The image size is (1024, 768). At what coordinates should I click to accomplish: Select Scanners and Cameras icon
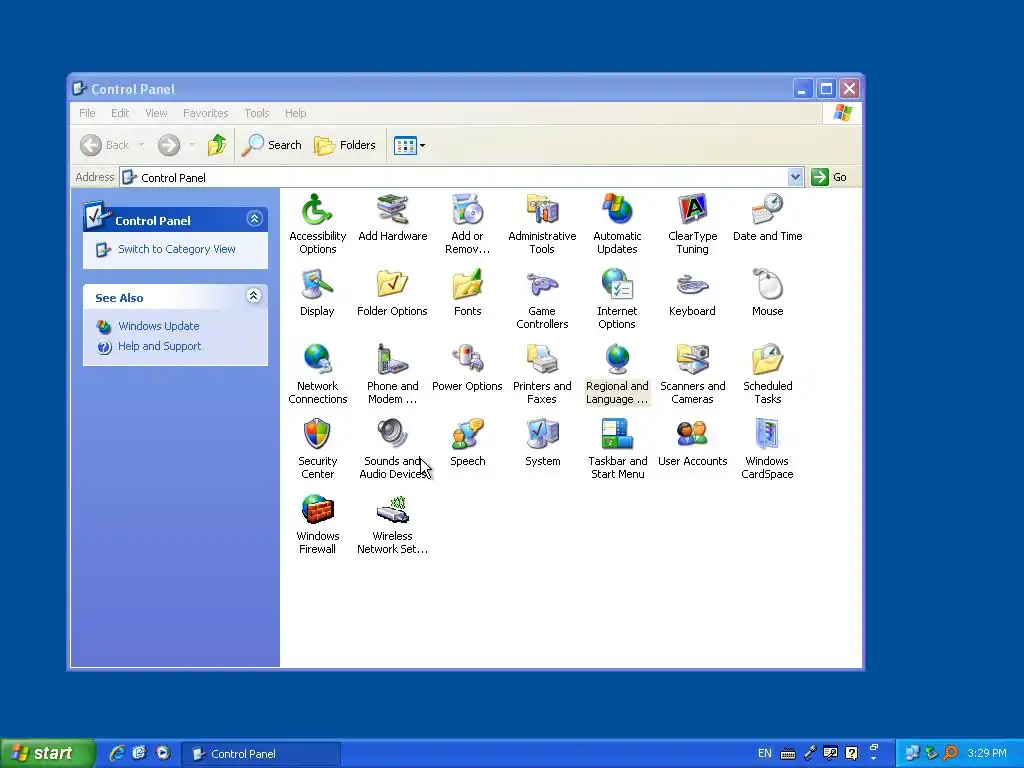tap(692, 374)
